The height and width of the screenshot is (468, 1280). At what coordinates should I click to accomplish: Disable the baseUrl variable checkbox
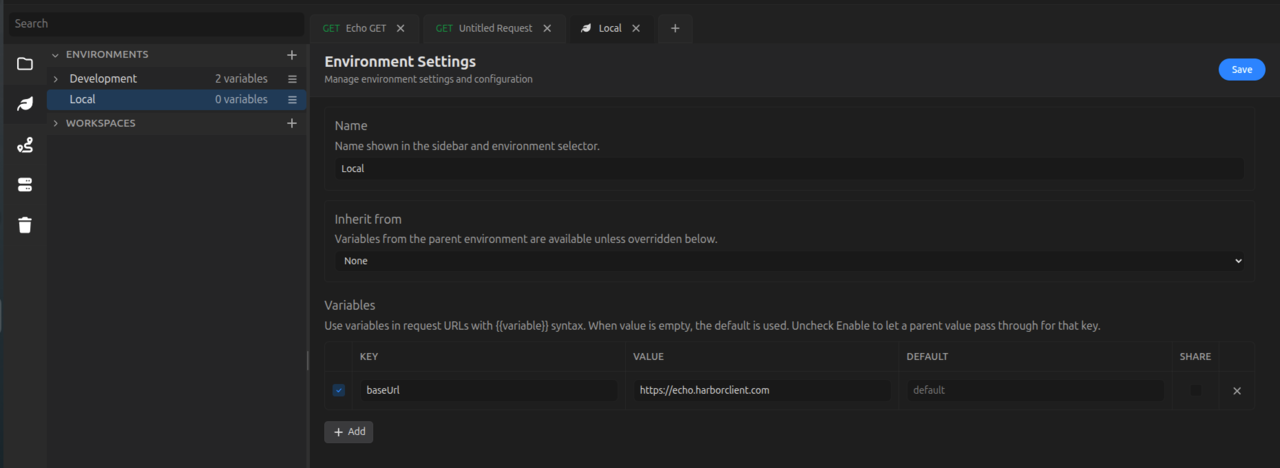click(338, 390)
